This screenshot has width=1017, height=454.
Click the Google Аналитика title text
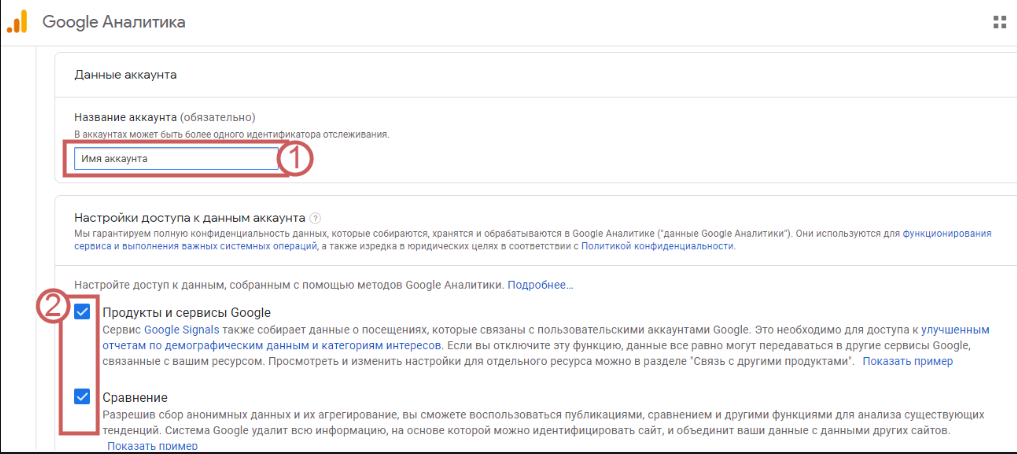click(114, 22)
